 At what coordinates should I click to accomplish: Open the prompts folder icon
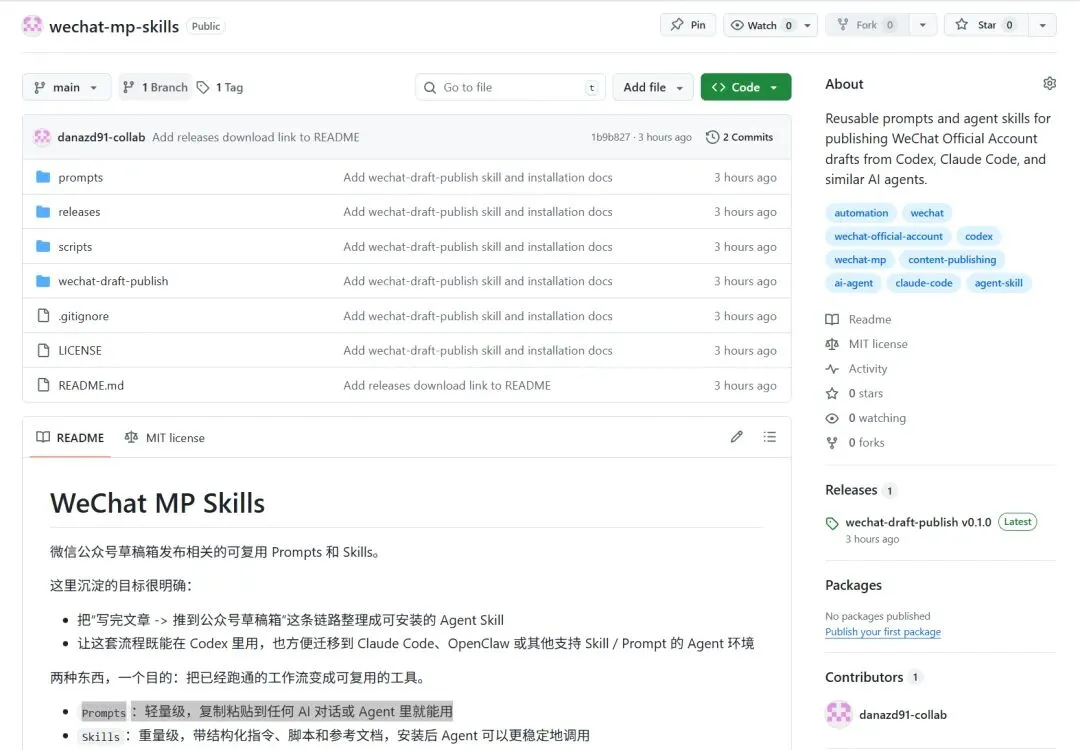coord(43,177)
